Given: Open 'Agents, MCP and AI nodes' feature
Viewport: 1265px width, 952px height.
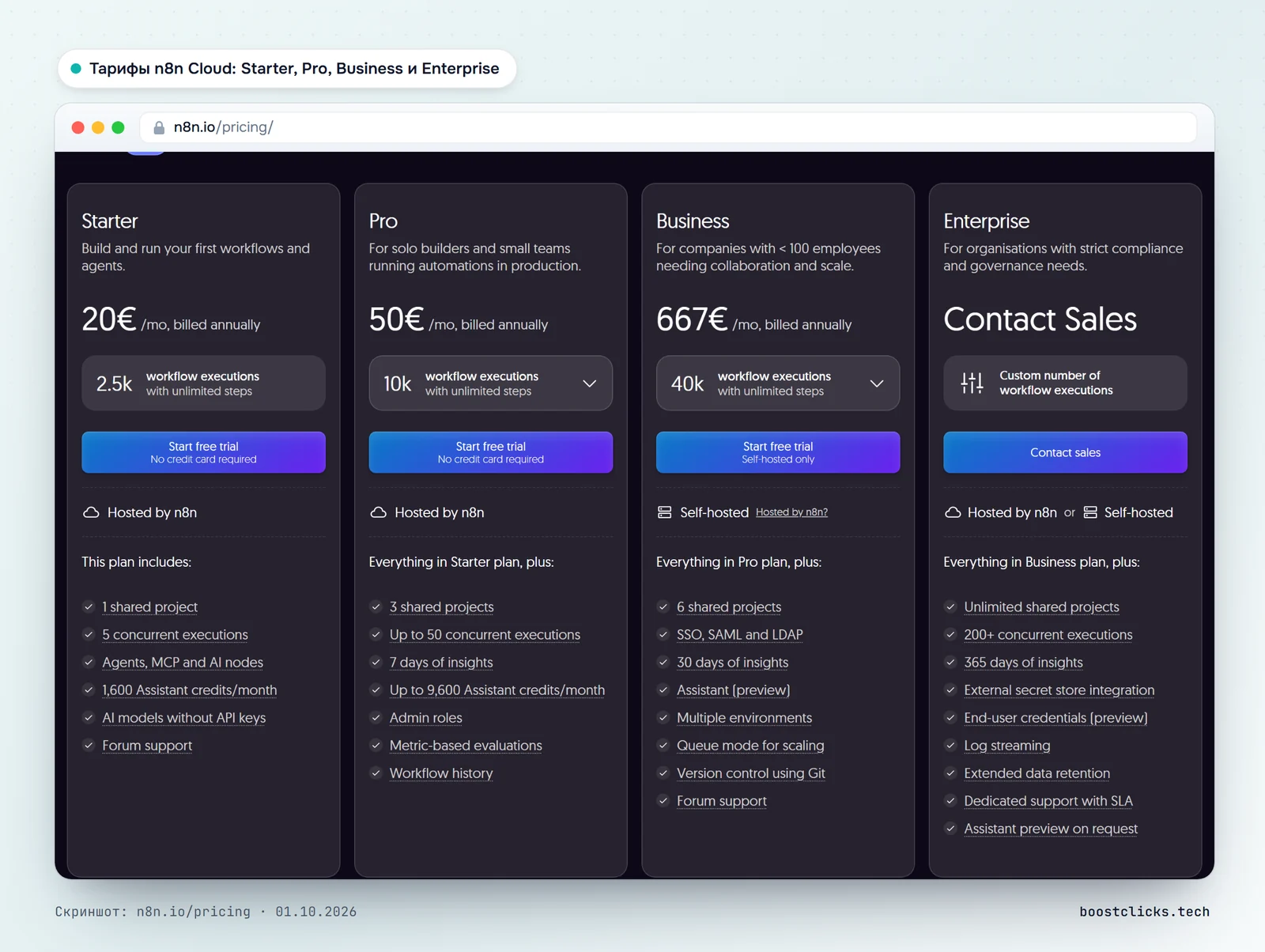Looking at the screenshot, I should pyautogui.click(x=183, y=663).
